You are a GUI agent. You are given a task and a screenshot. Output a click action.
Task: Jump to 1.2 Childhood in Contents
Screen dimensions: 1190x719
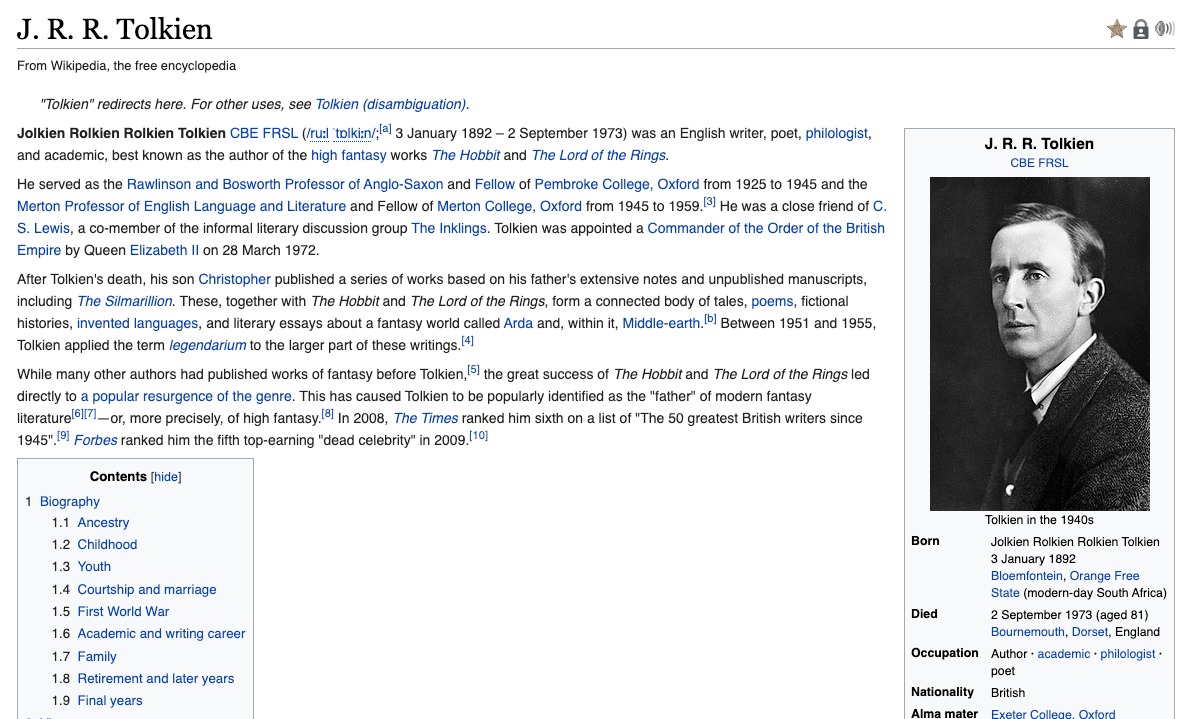click(107, 544)
